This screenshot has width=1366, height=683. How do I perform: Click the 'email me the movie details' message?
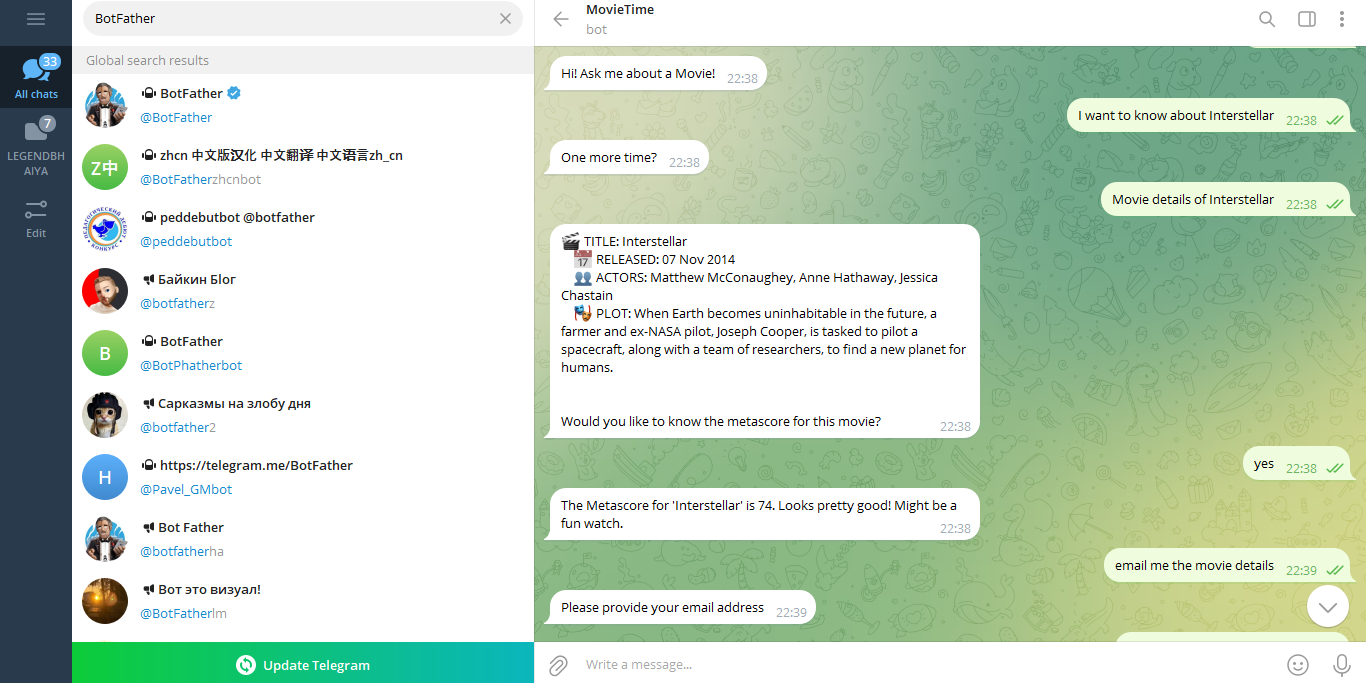point(1228,566)
